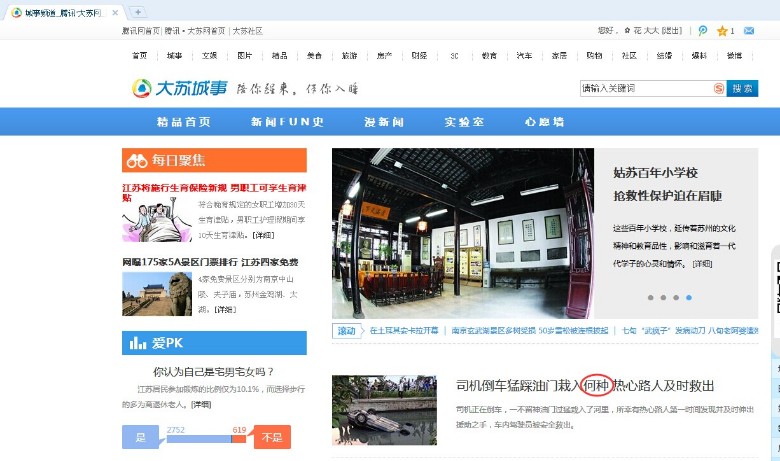Click the 搜索 search button
This screenshot has width=780, height=461.
[x=742, y=88]
